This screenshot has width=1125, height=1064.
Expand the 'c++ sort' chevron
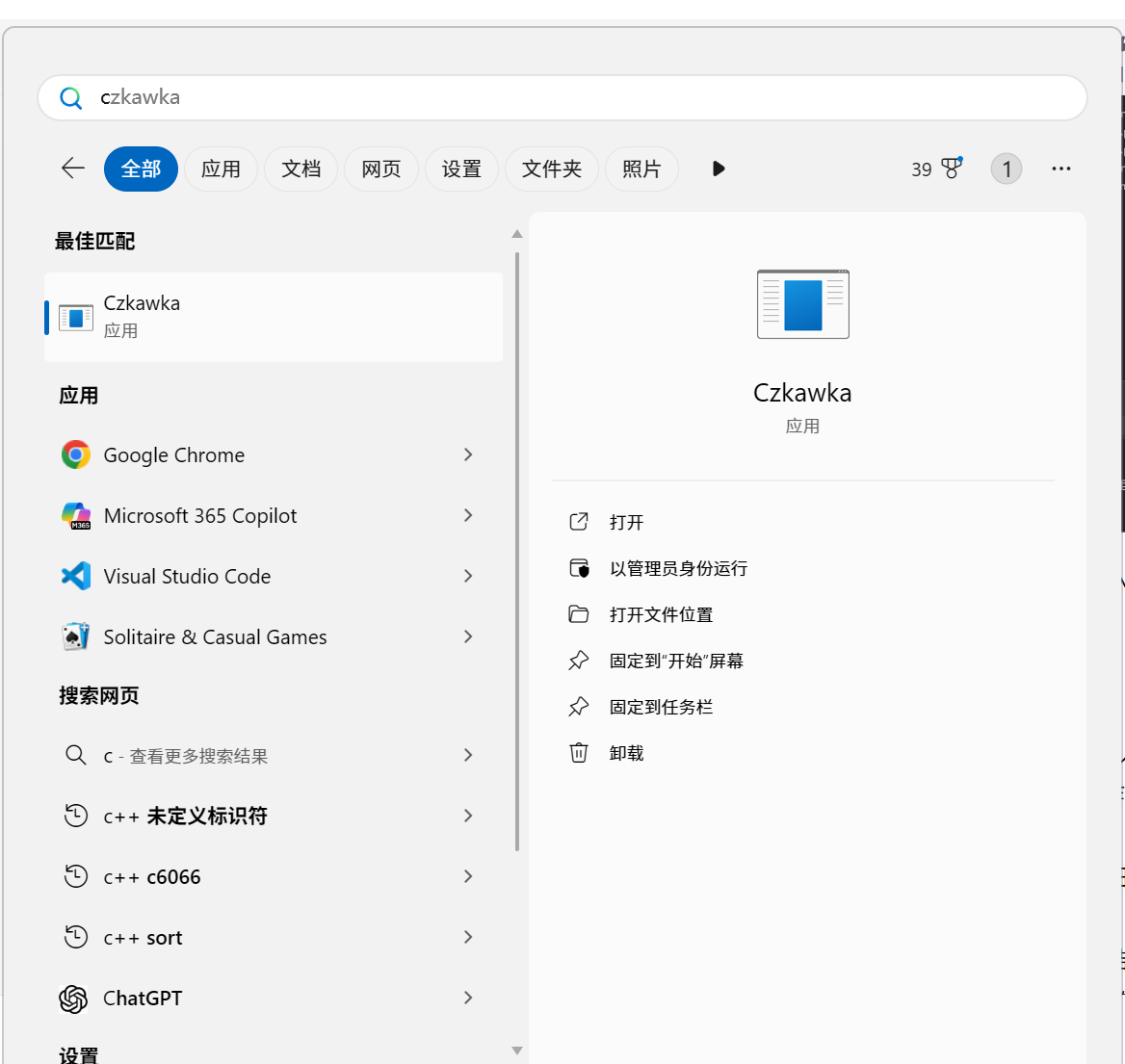tap(468, 937)
